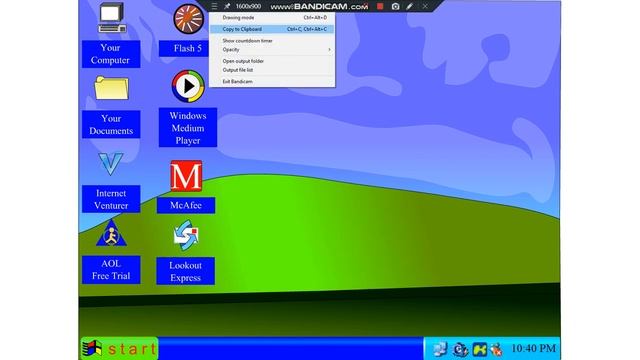Click the Lookout Express label
This screenshot has width=640, height=360.
[x=185, y=271]
